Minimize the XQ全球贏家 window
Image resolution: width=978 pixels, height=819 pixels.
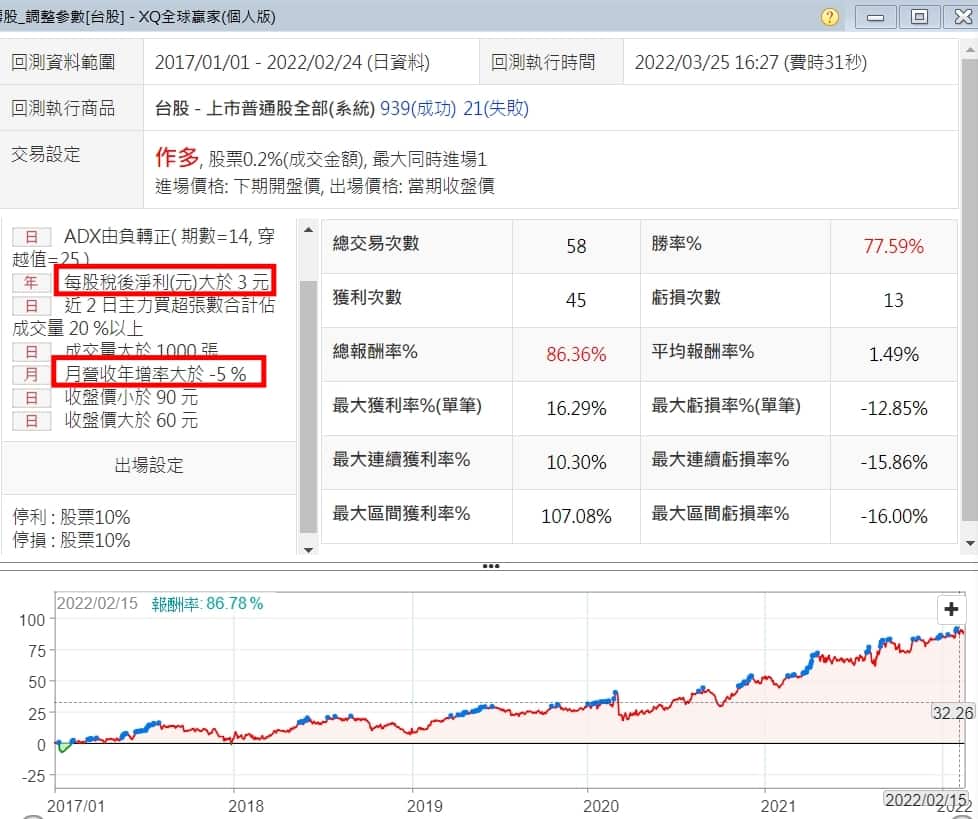[876, 17]
